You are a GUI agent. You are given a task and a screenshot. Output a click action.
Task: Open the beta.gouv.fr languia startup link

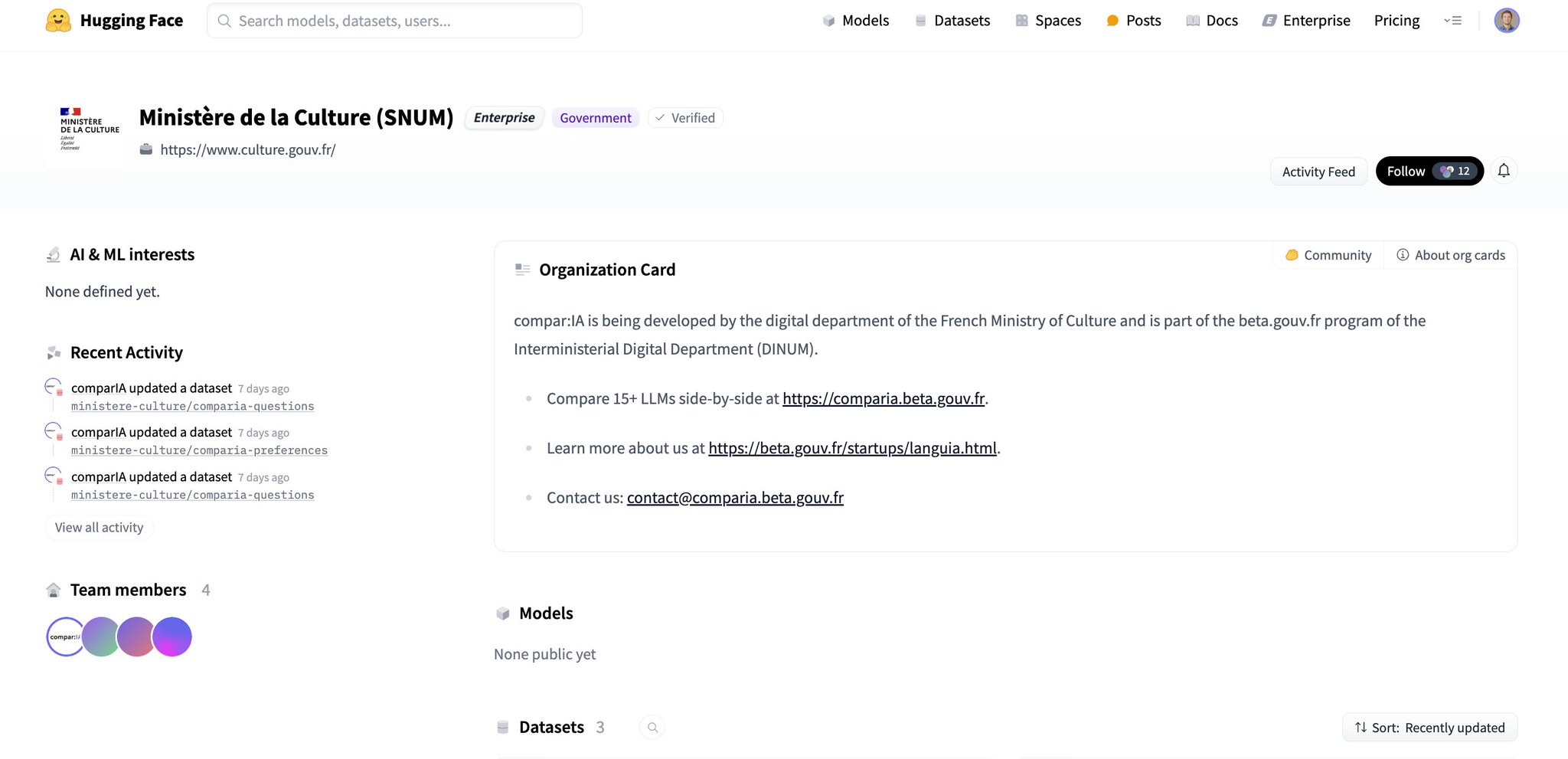[852, 448]
